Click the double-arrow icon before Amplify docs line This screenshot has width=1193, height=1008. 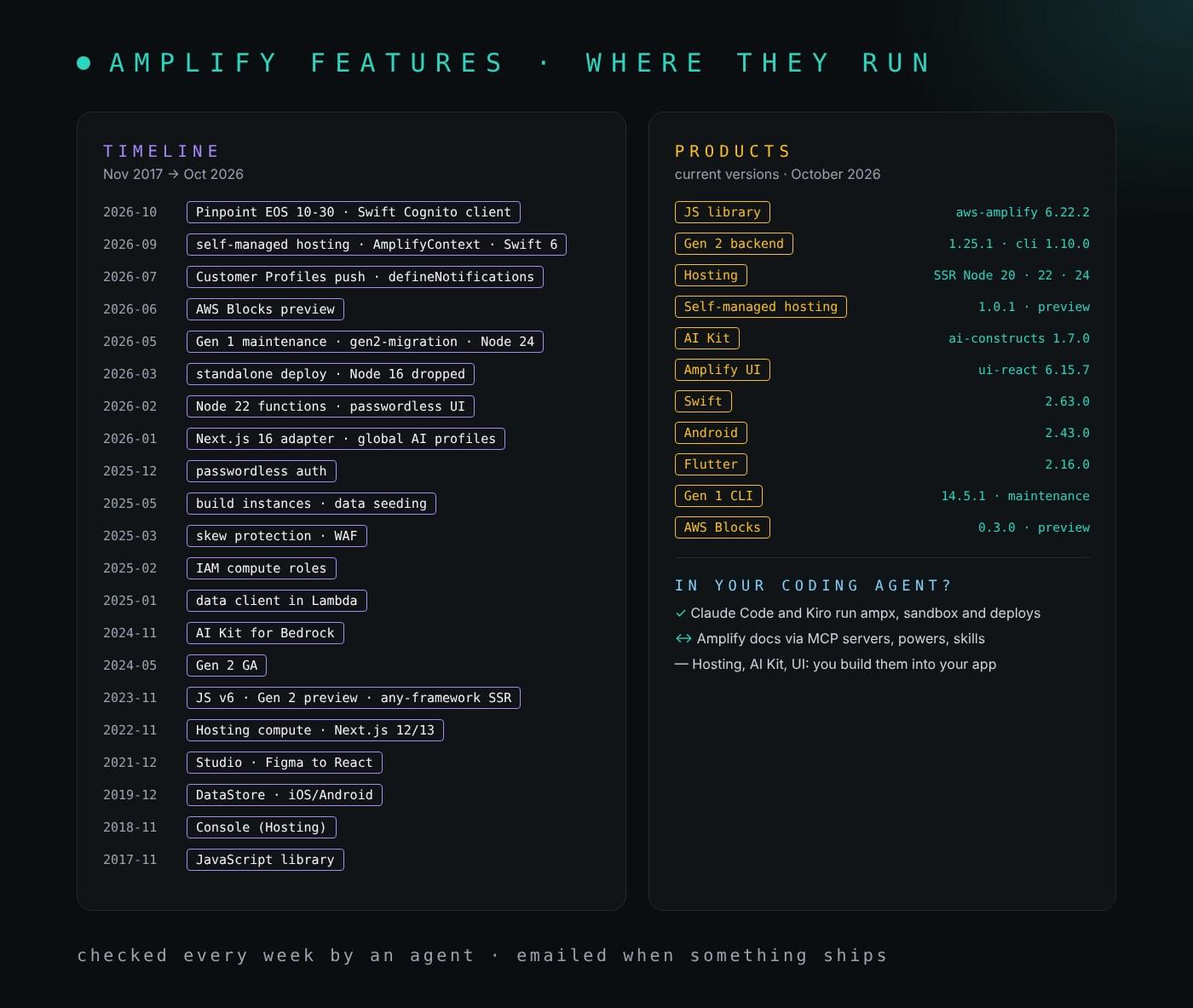pos(683,639)
